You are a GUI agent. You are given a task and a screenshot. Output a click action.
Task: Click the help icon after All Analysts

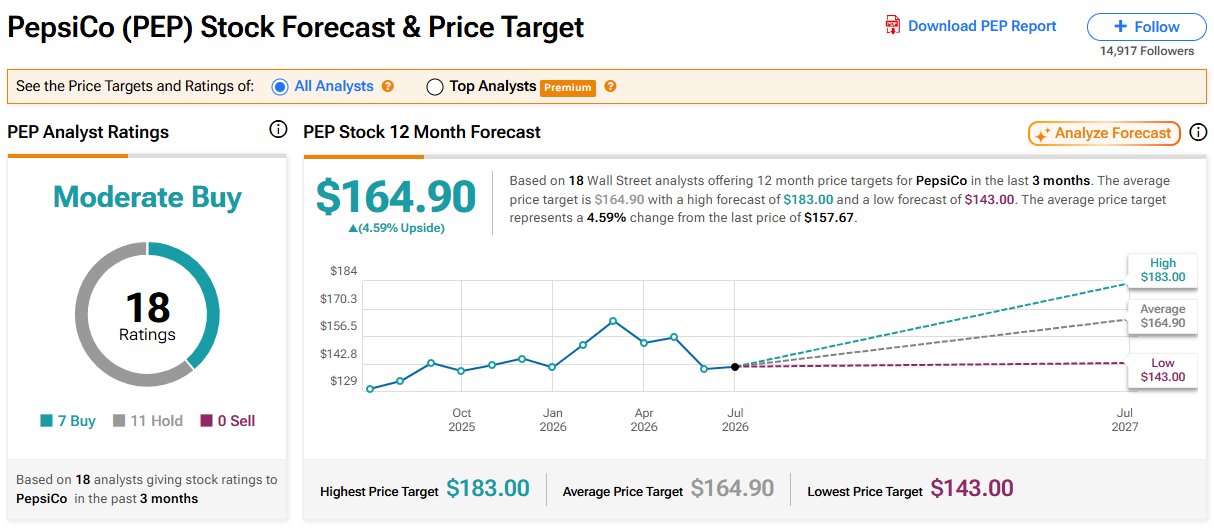click(388, 87)
